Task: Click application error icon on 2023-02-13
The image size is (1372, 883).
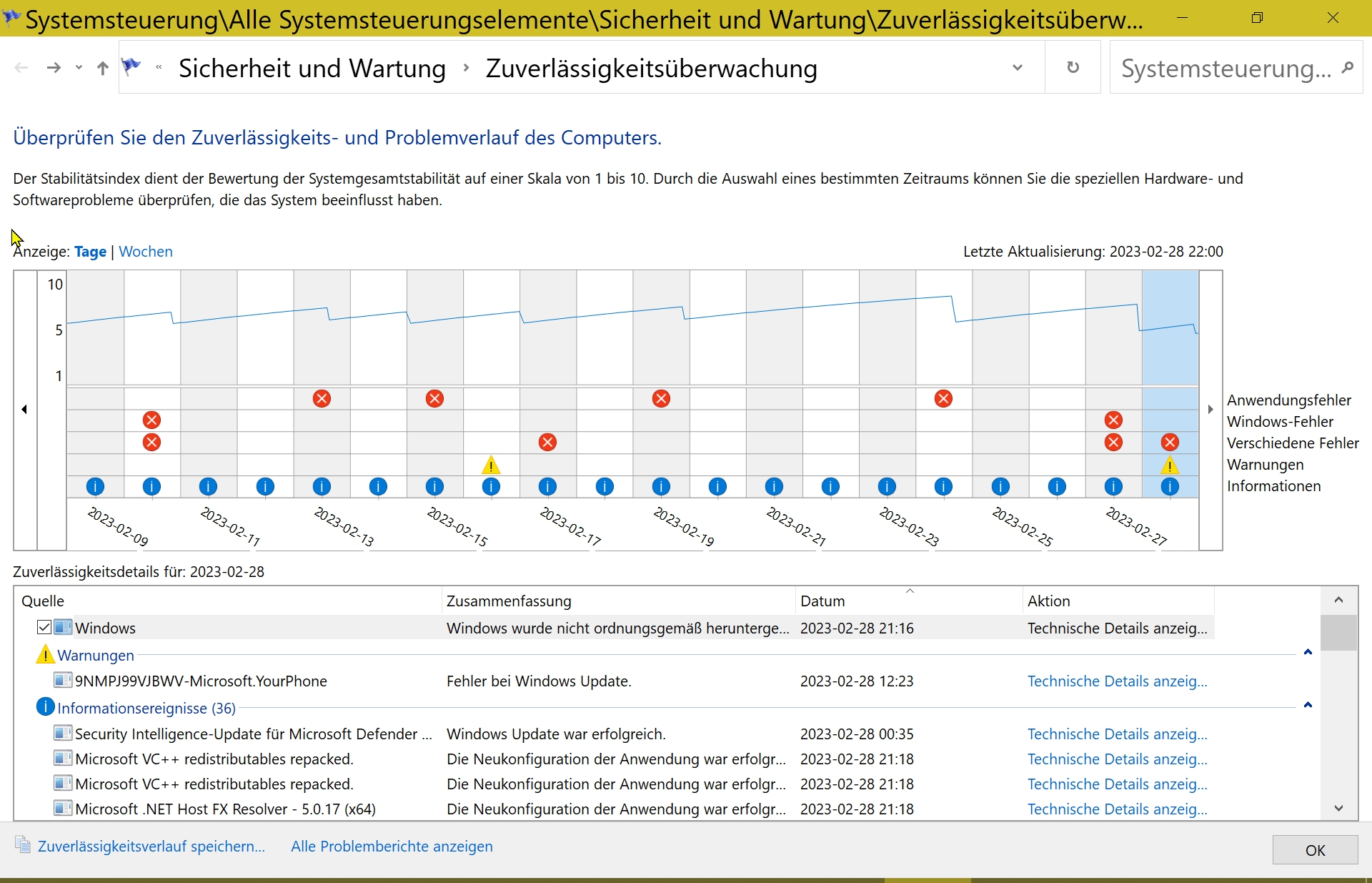Action: (322, 399)
